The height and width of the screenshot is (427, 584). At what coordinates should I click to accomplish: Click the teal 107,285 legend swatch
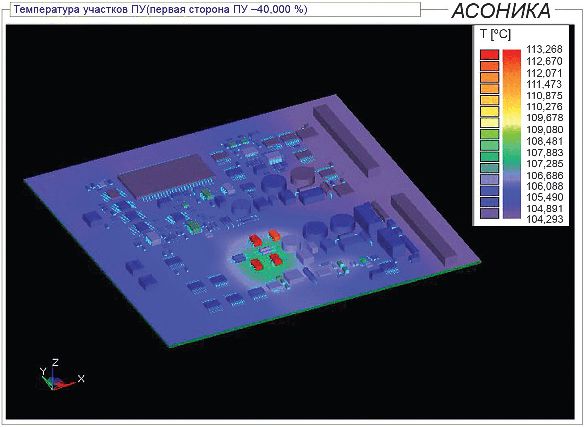(489, 168)
